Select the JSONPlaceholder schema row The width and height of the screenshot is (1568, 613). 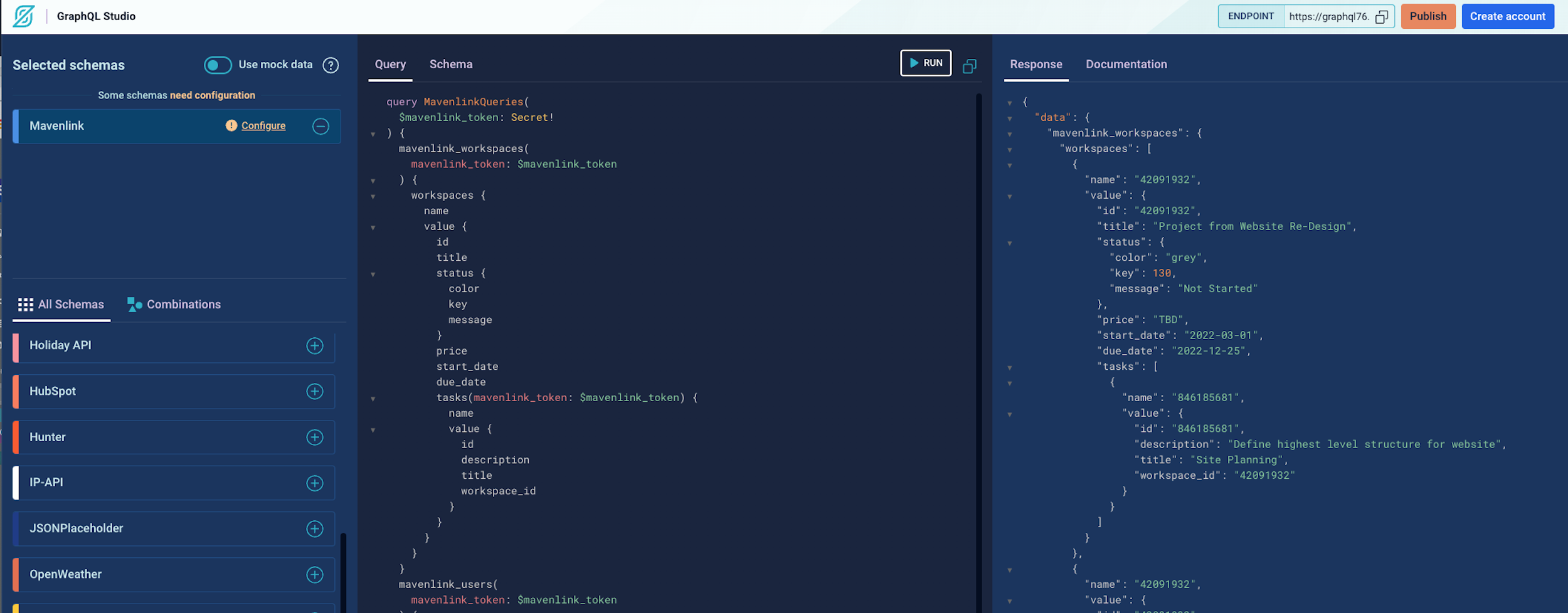click(x=174, y=528)
